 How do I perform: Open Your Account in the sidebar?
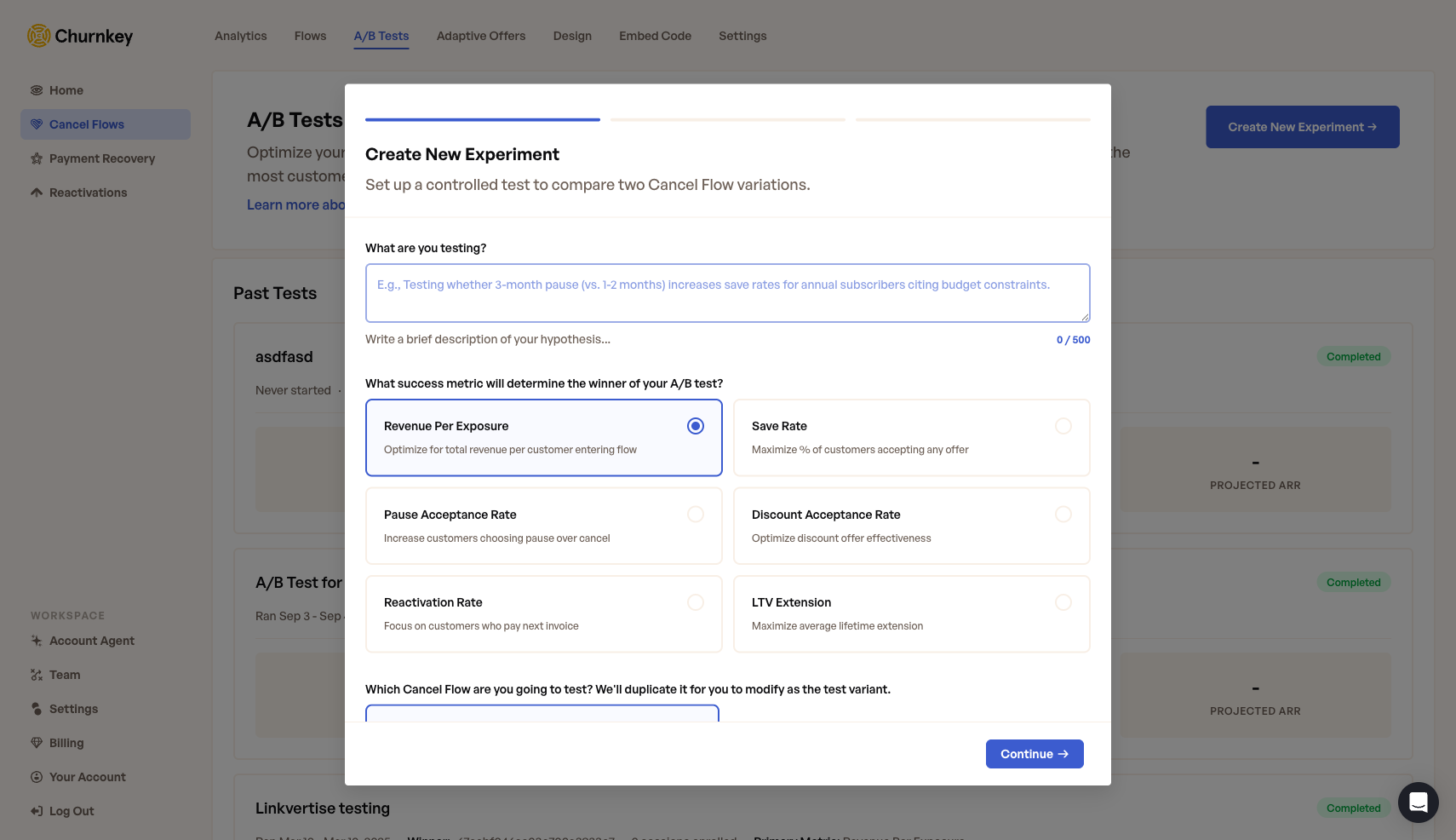click(x=88, y=777)
